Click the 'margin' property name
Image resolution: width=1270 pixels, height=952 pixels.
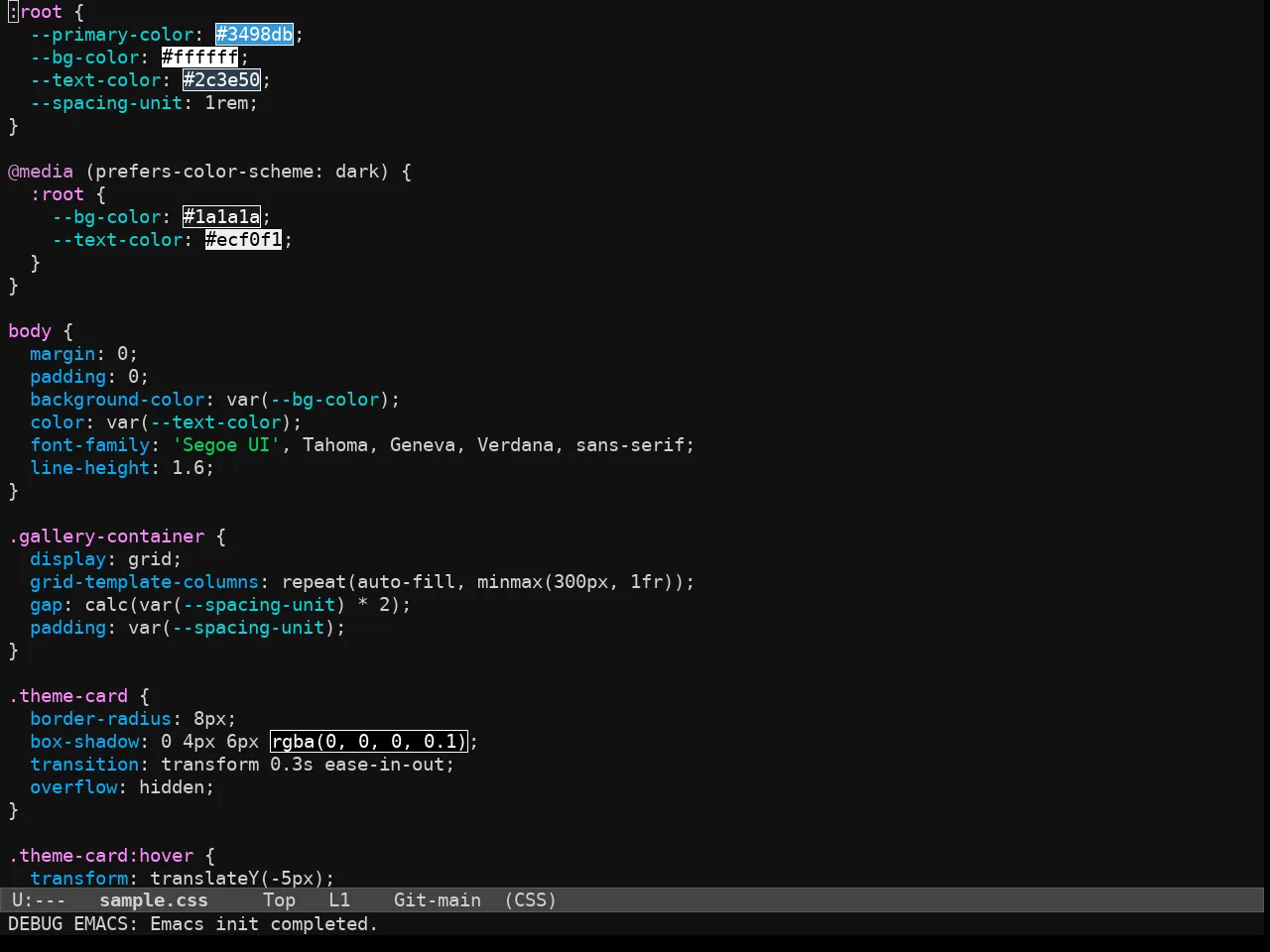[x=63, y=354]
